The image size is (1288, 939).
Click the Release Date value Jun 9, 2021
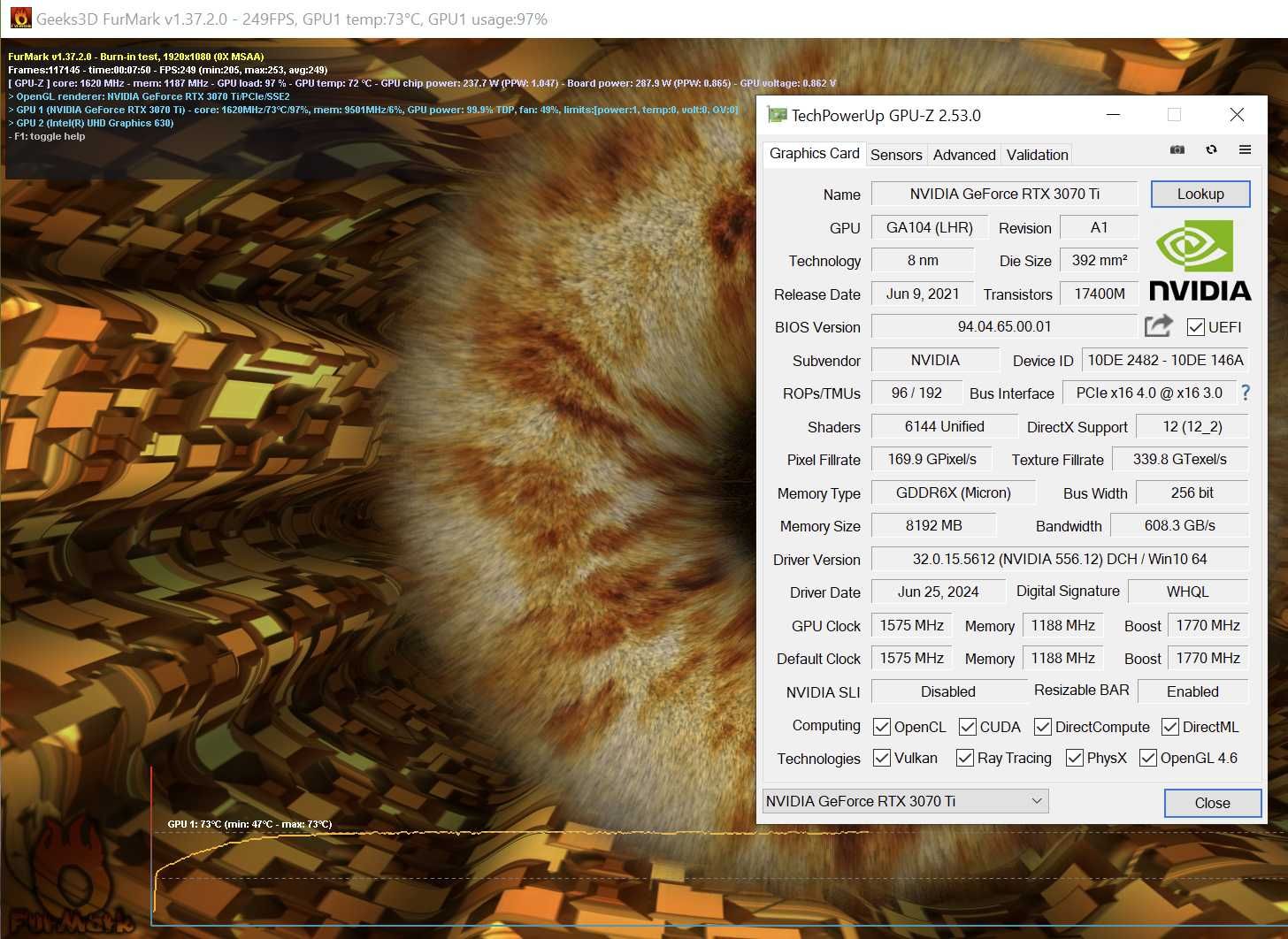(x=923, y=294)
